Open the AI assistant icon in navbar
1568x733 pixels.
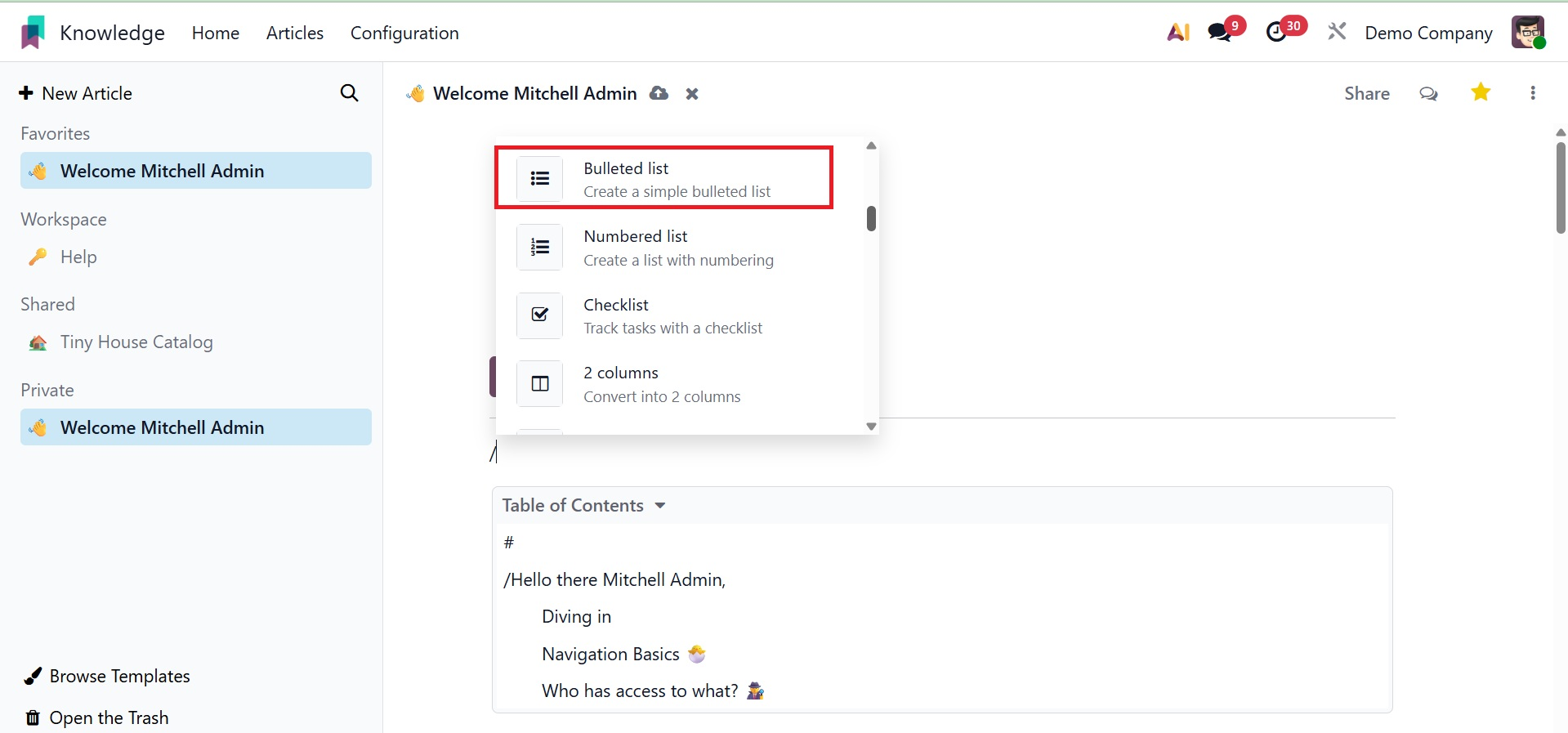click(1177, 33)
